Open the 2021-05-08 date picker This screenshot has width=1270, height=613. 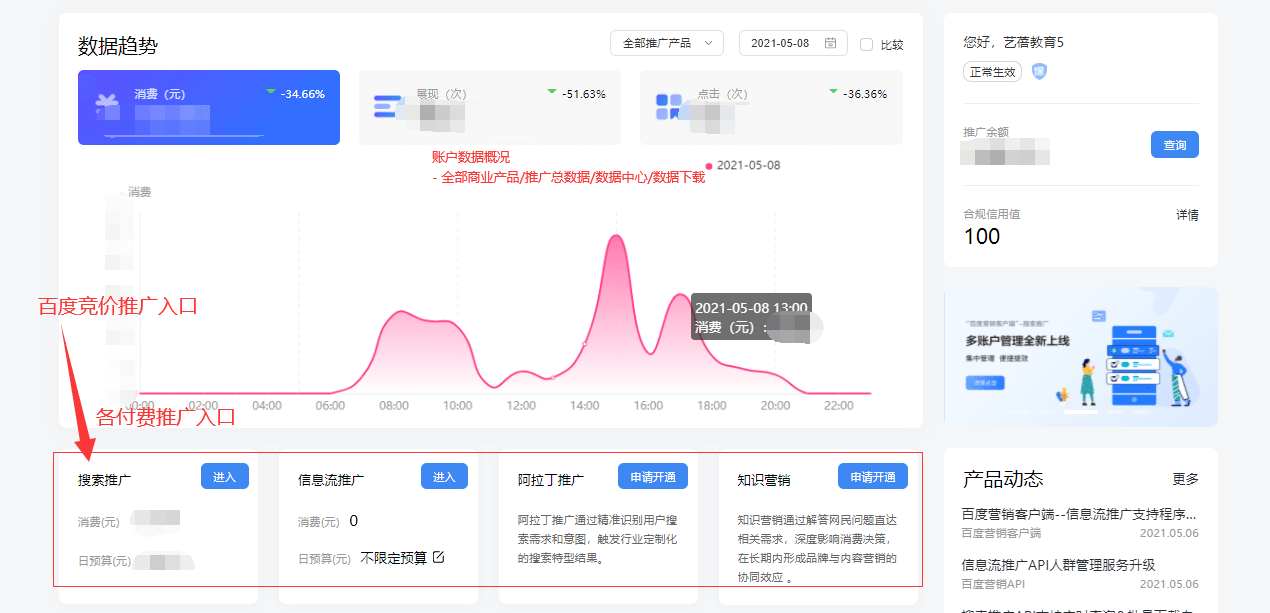tap(793, 43)
